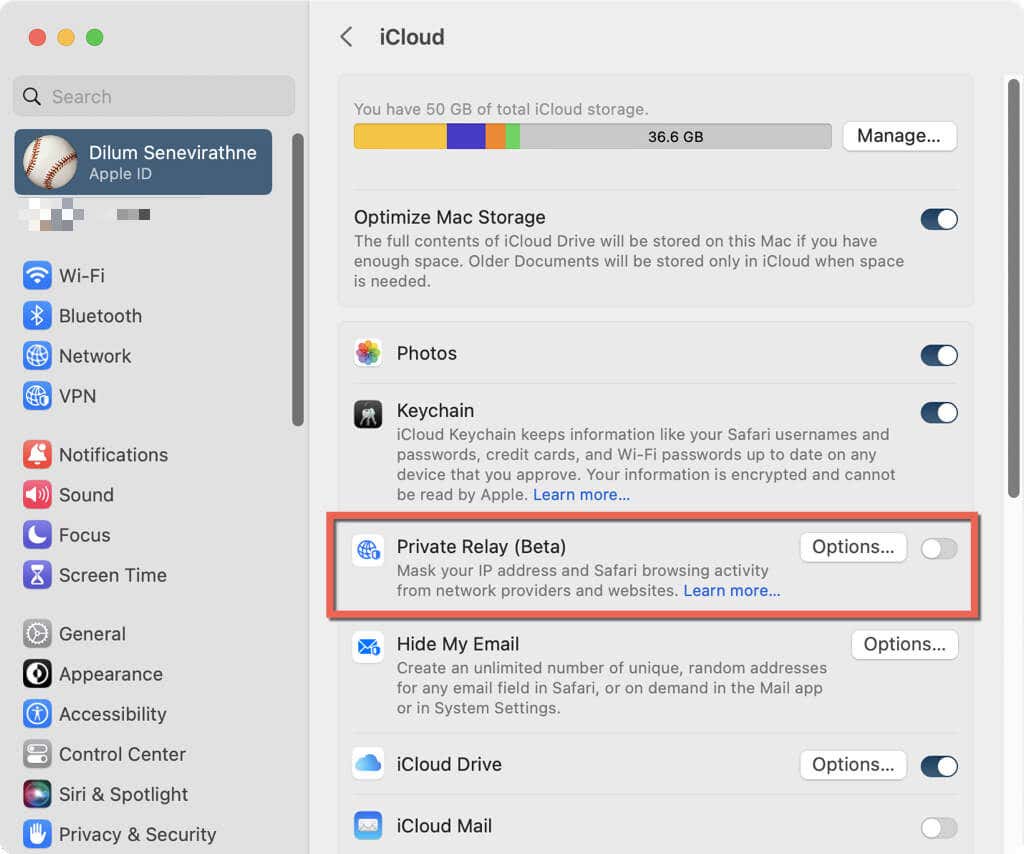Open Options for Private Relay
Image resolution: width=1024 pixels, height=854 pixels.
[853, 547]
